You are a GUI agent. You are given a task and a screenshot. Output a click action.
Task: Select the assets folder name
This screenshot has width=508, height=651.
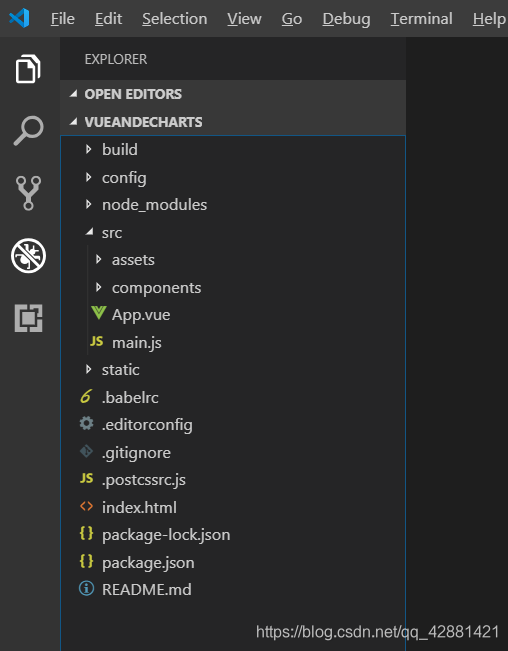pos(133,260)
